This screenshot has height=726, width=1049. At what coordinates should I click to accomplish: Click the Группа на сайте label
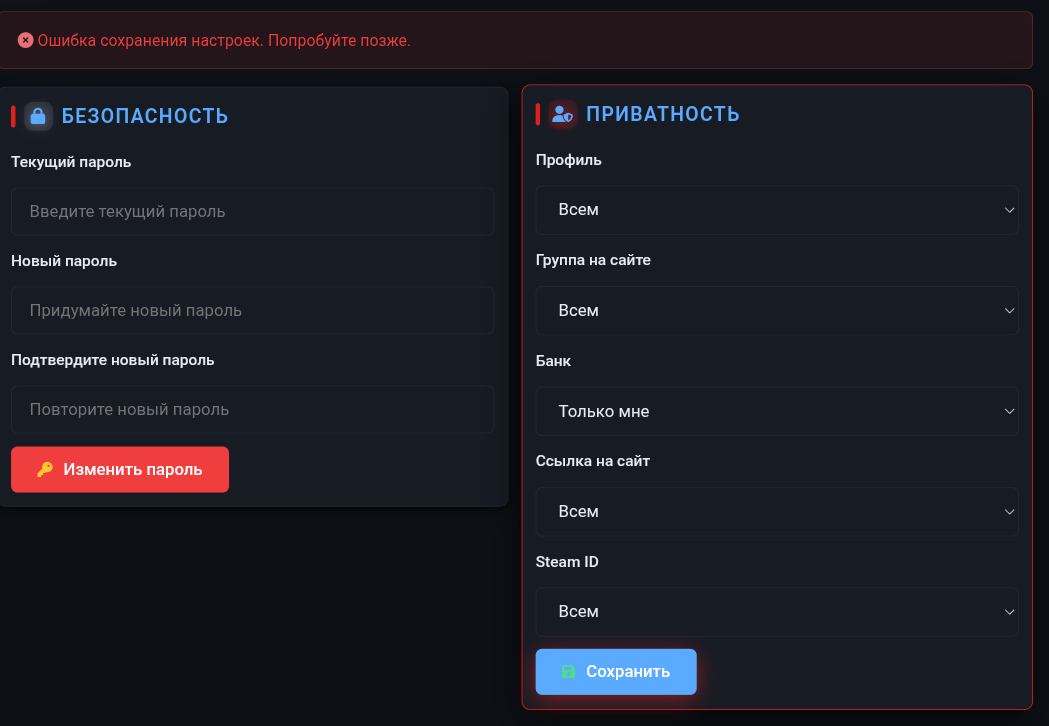[x=593, y=260]
